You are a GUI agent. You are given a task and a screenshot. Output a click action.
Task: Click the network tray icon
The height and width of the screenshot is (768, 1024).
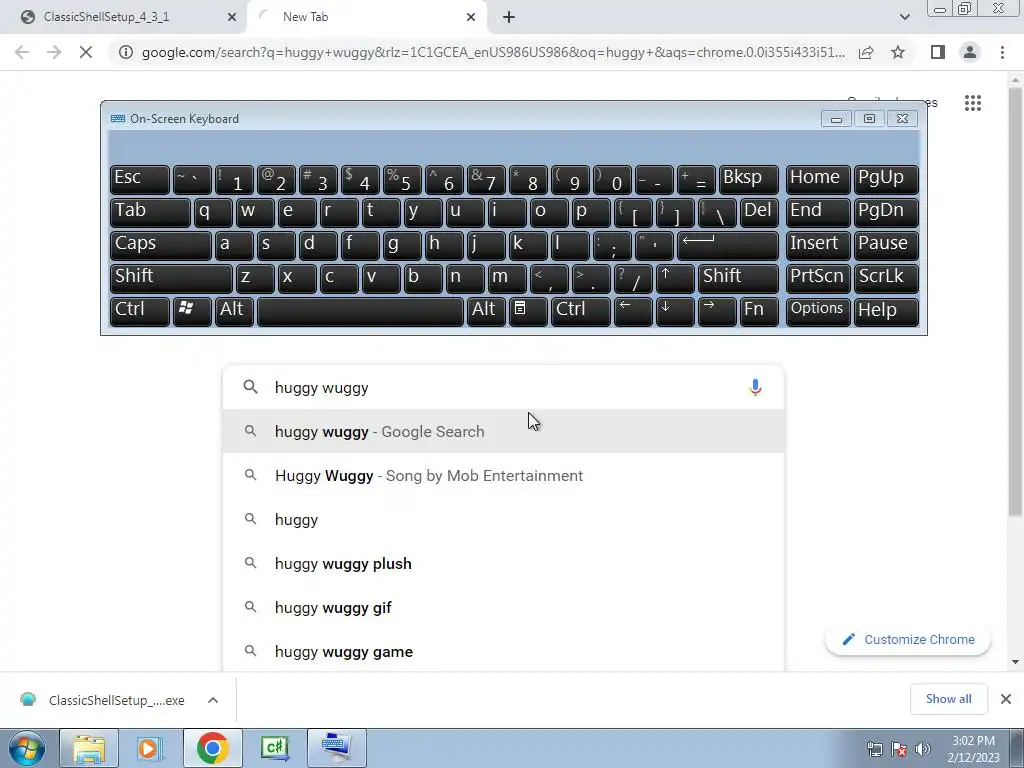click(874, 749)
